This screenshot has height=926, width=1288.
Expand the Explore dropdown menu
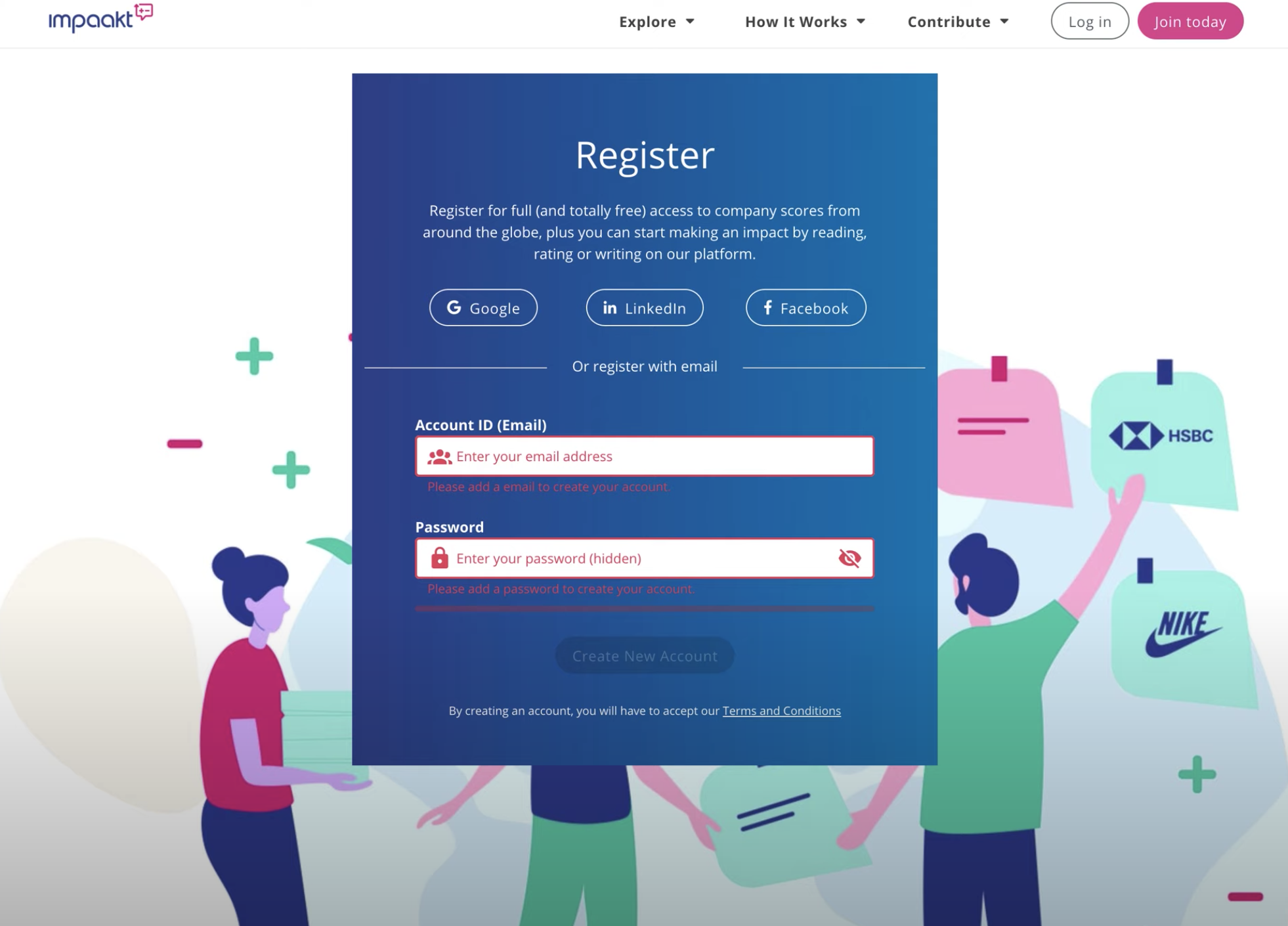(655, 21)
